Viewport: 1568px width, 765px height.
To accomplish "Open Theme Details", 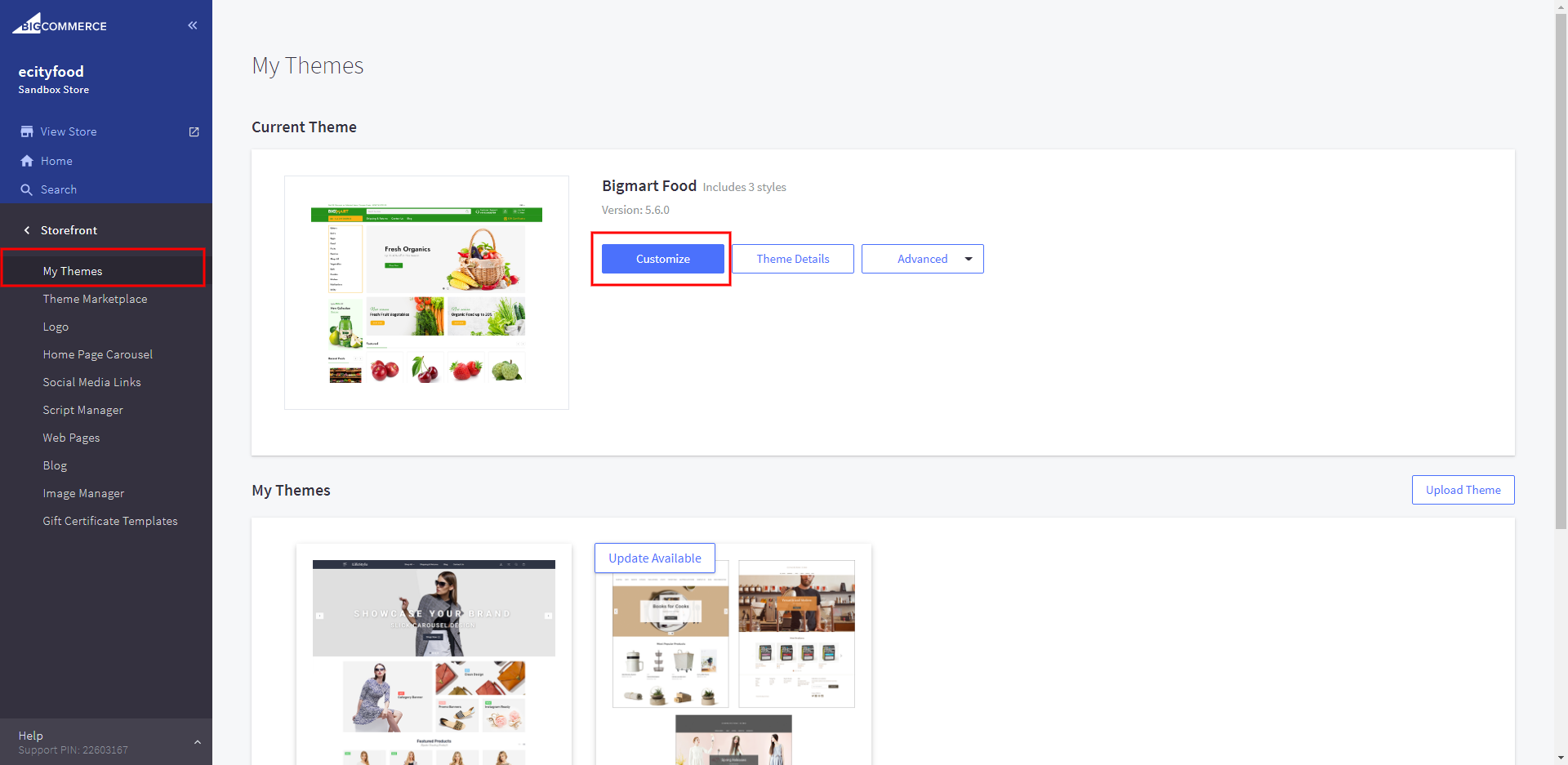I will click(793, 259).
